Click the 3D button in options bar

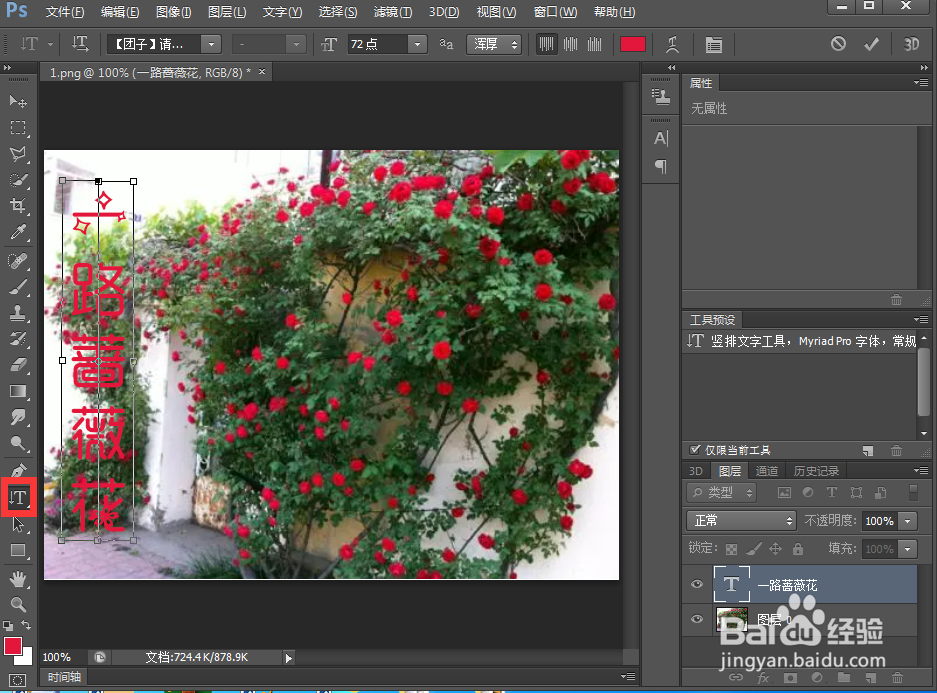pyautogui.click(x=911, y=44)
